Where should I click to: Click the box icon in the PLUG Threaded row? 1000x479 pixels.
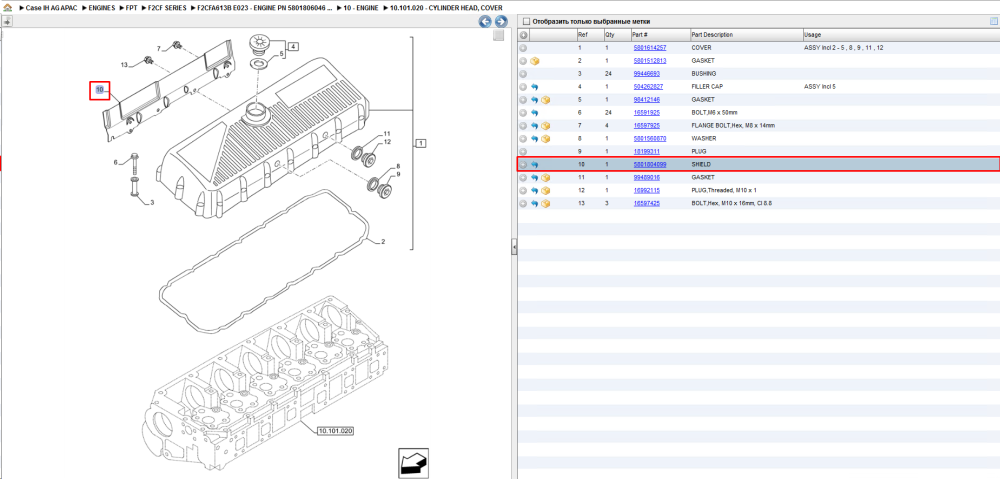tap(546, 191)
